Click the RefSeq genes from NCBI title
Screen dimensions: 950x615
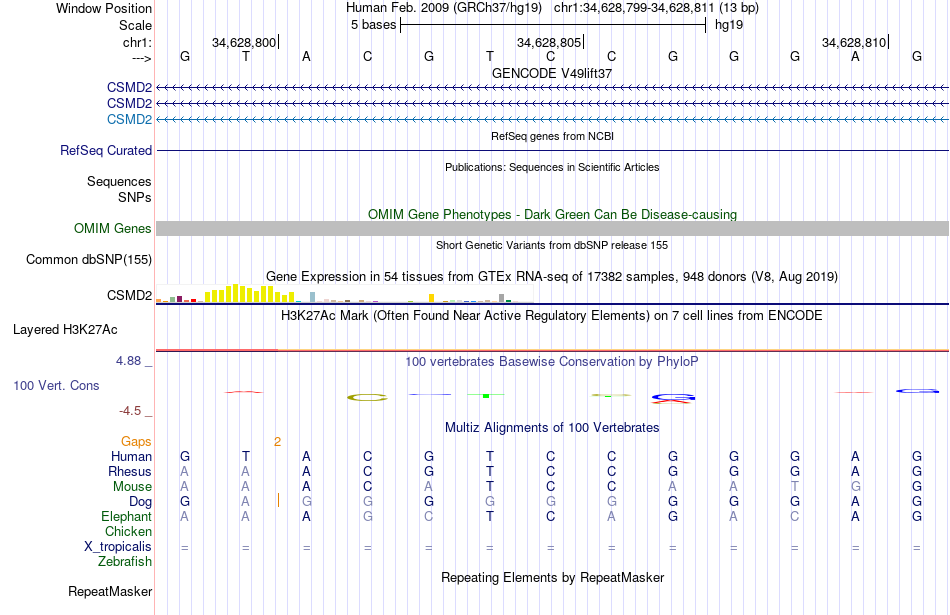pos(552,136)
